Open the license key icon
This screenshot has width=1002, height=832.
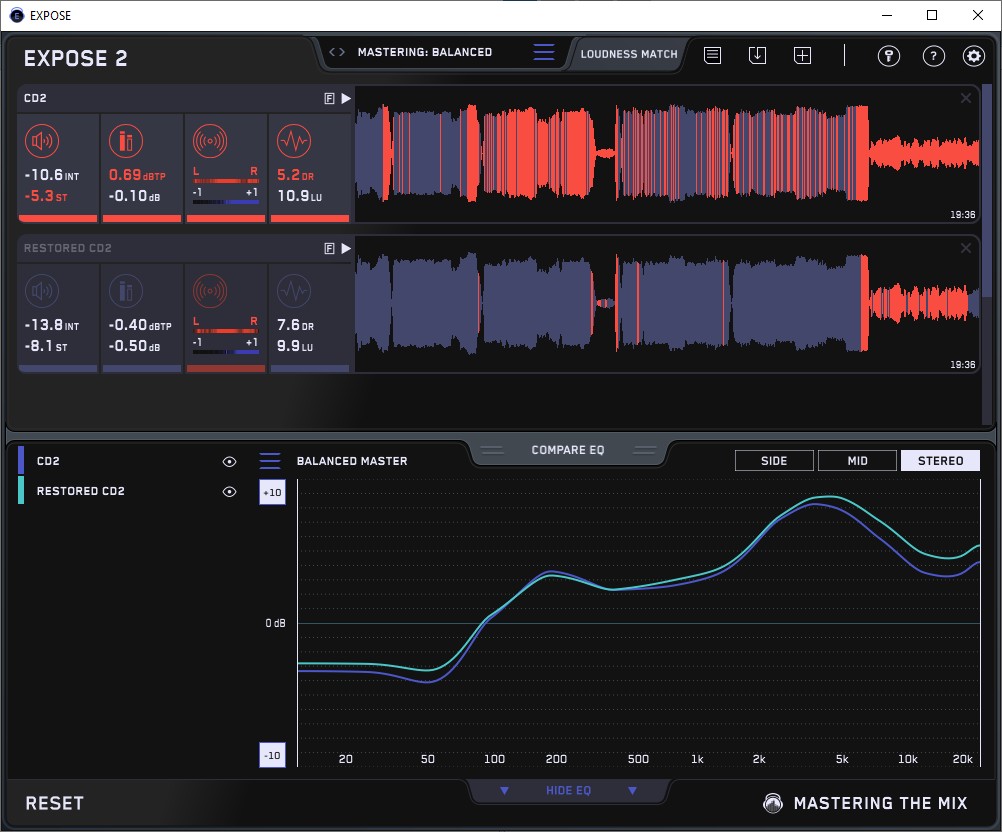click(888, 56)
